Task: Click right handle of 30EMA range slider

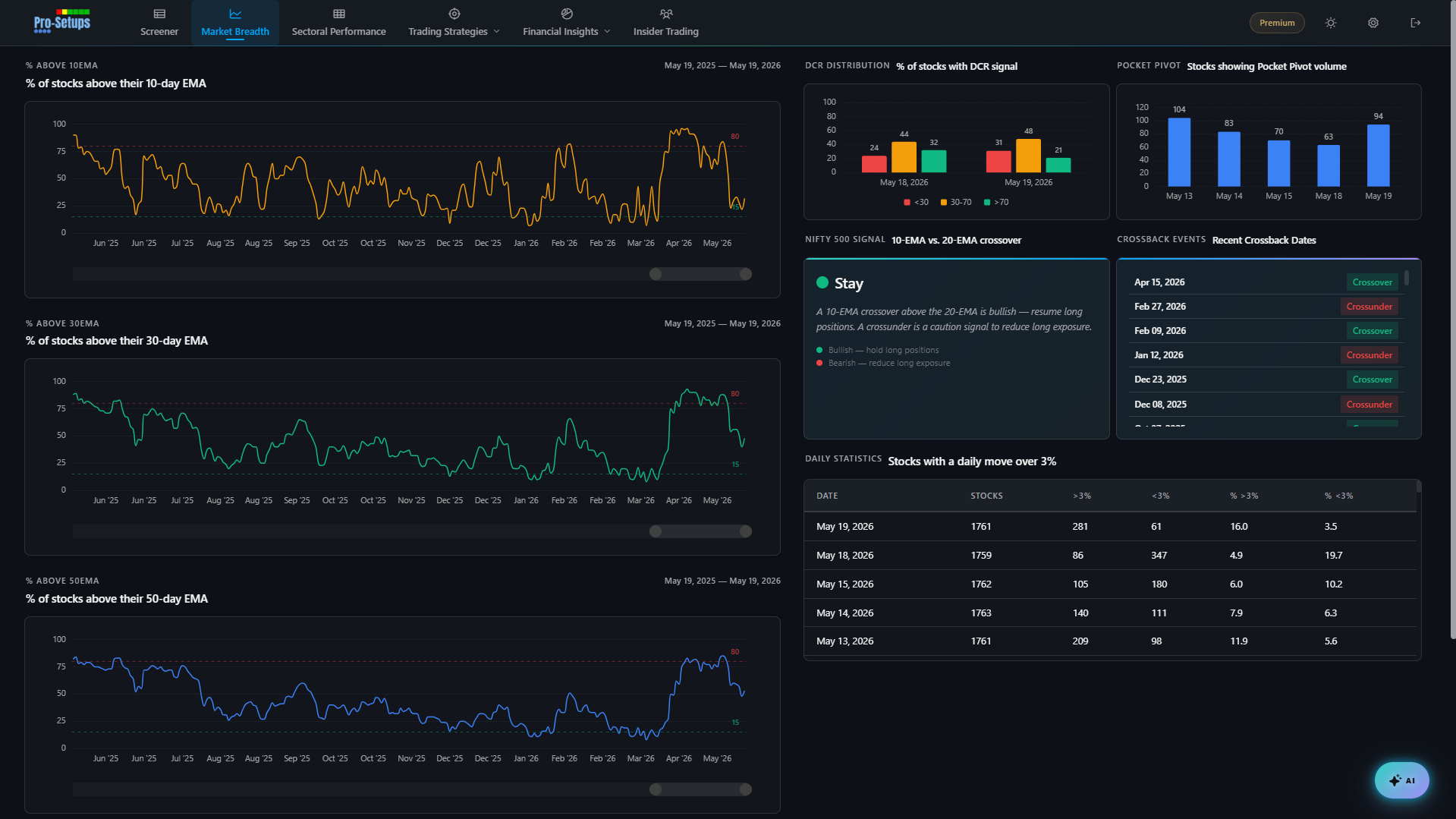Action: tap(746, 531)
